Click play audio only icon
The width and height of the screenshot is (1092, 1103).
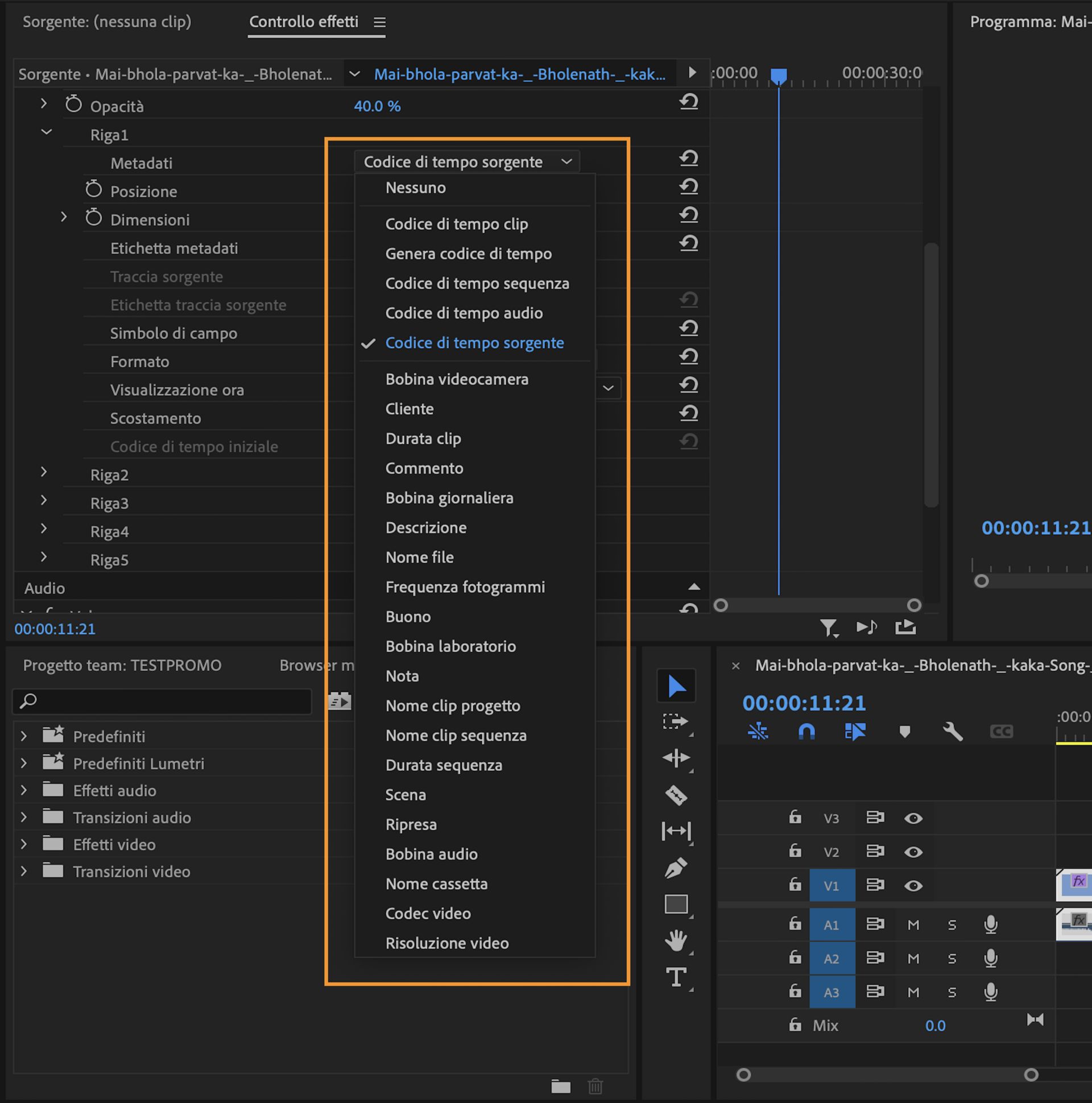coord(867,627)
